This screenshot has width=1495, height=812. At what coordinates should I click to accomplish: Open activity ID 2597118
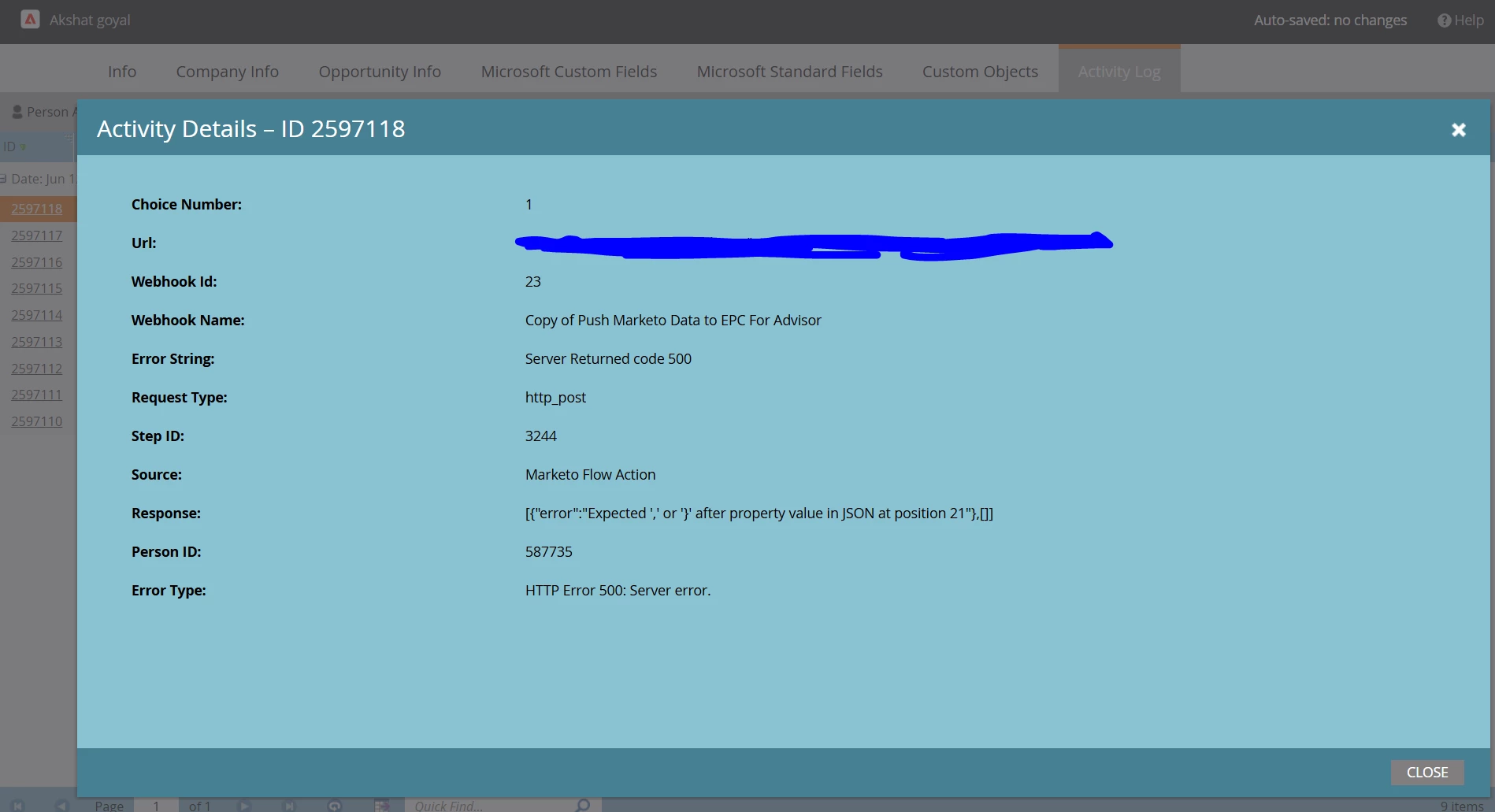click(37, 209)
